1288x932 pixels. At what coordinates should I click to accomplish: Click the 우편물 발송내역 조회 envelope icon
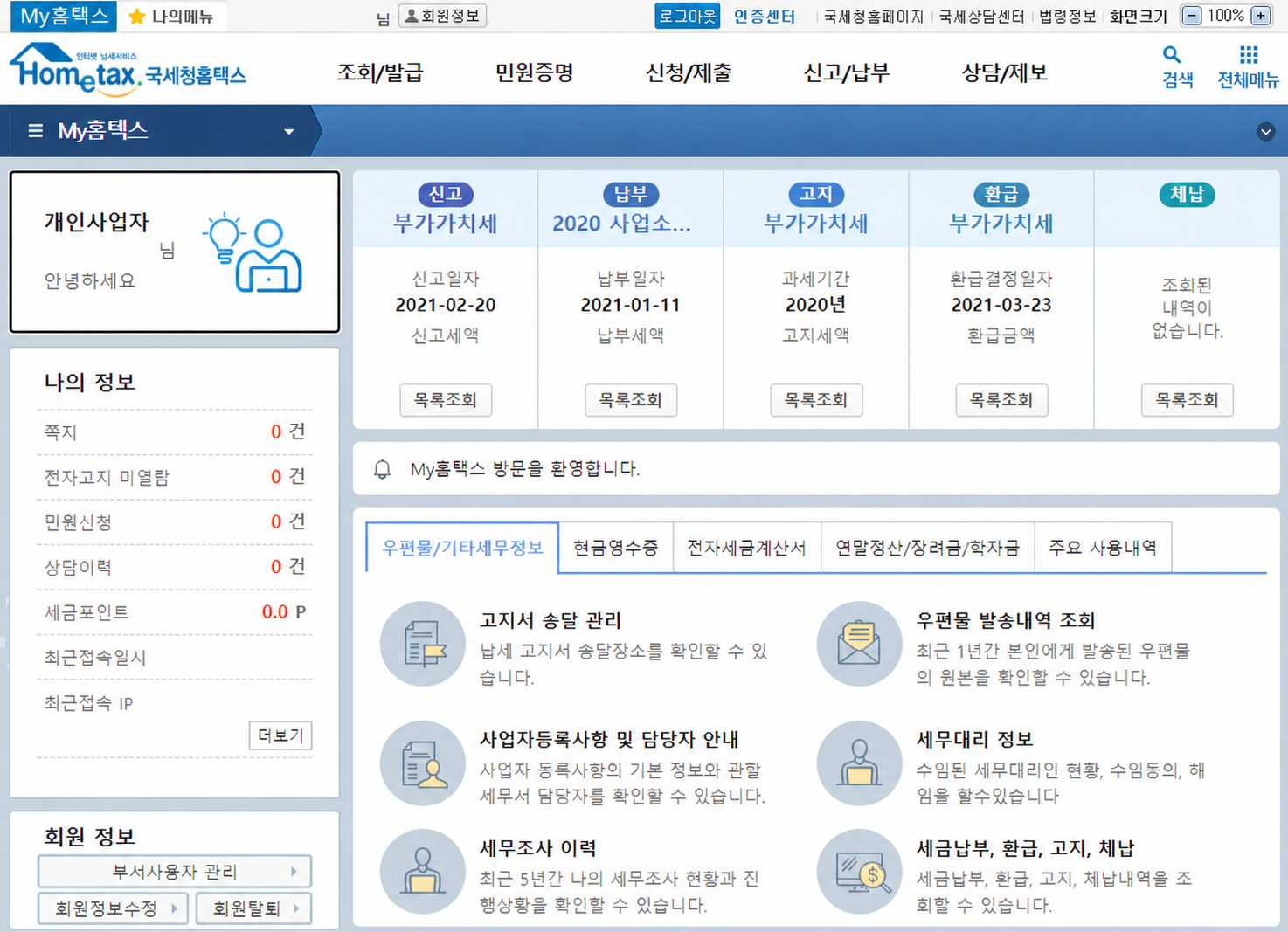click(859, 644)
